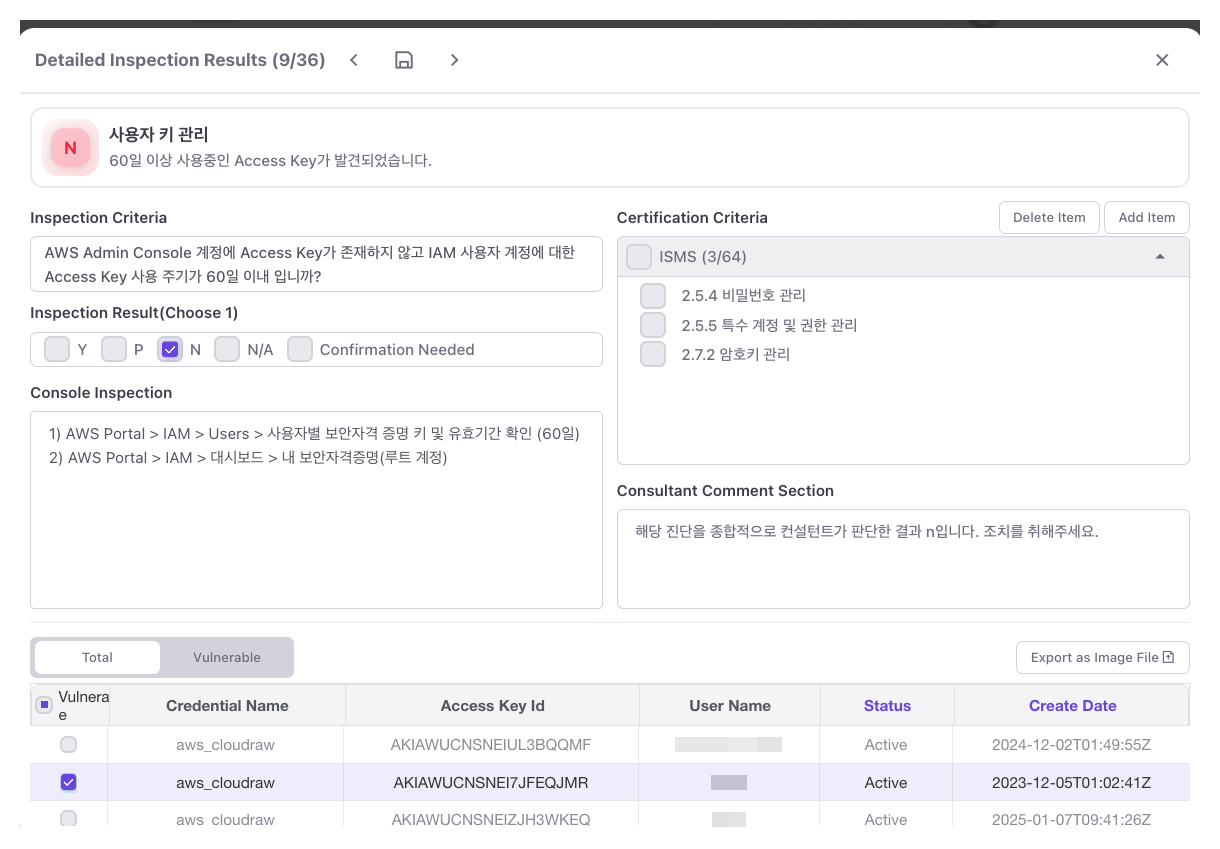Screen dimensions: 1220x849
Task: Click the save disk icon
Action: click(404, 60)
